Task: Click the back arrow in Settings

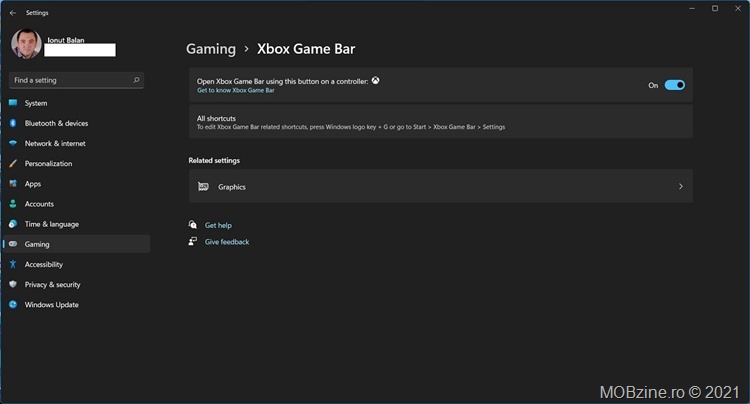Action: coord(13,13)
